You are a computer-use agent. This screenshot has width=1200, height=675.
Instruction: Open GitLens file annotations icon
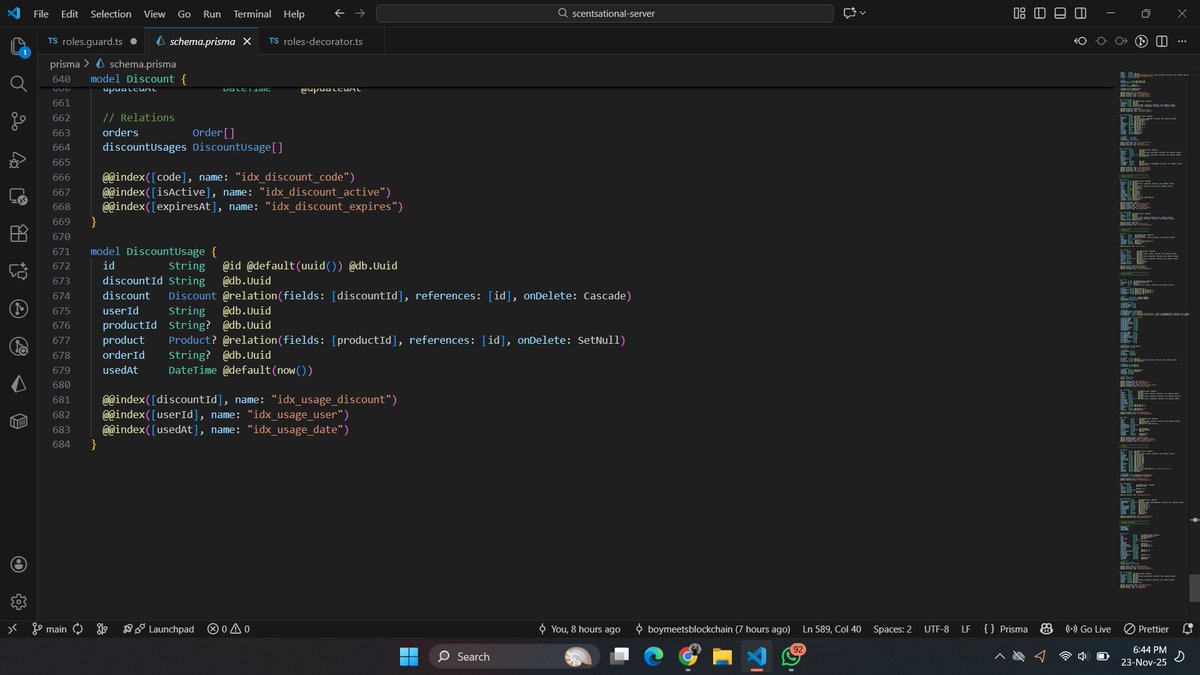point(1143,41)
